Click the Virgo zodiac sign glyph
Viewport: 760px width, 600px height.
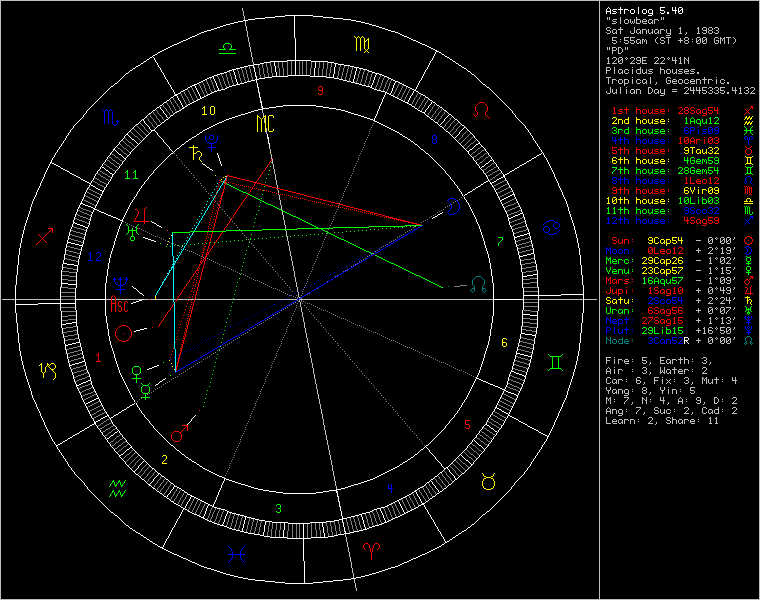[362, 44]
